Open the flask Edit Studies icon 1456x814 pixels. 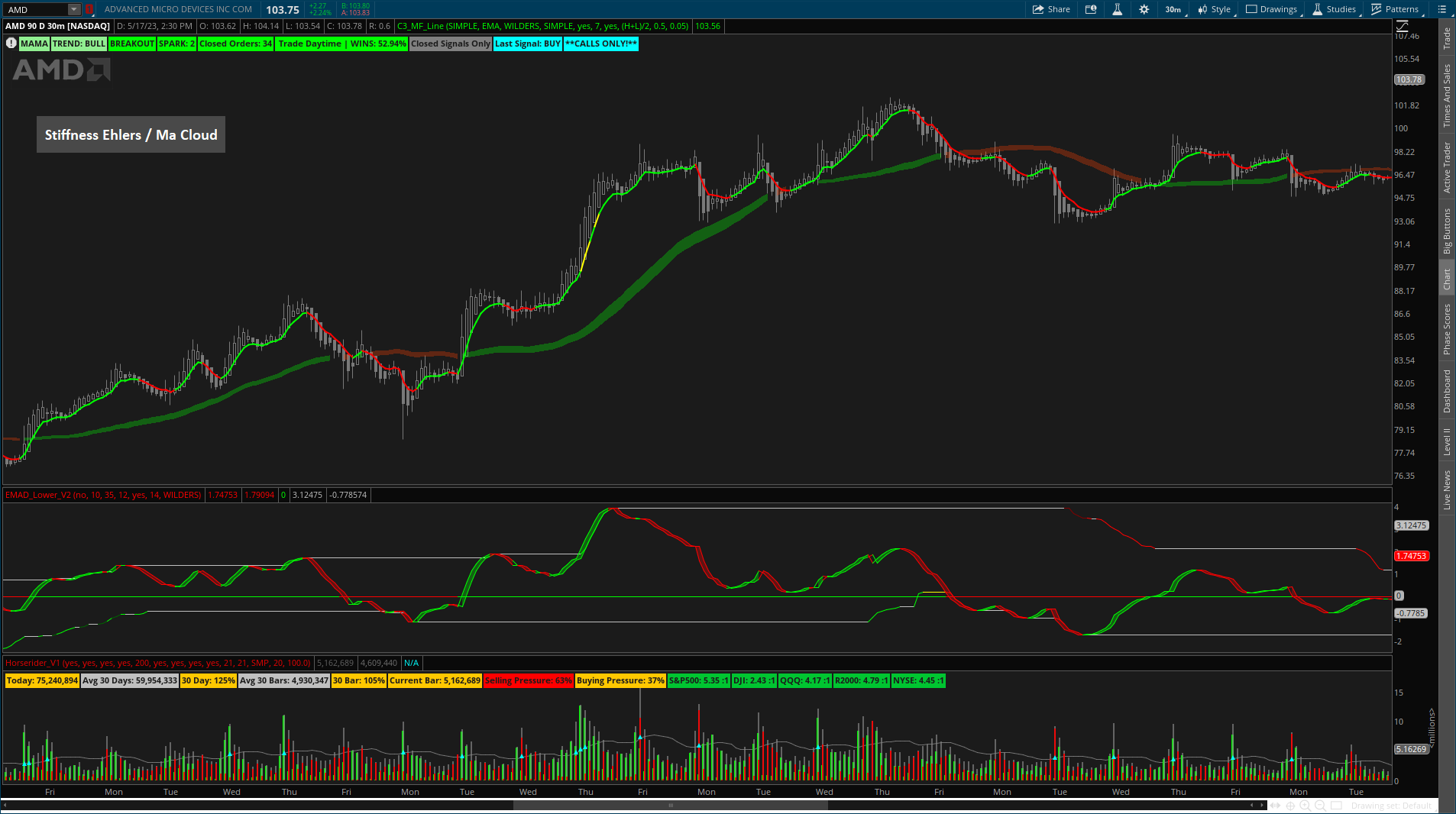click(x=1117, y=9)
